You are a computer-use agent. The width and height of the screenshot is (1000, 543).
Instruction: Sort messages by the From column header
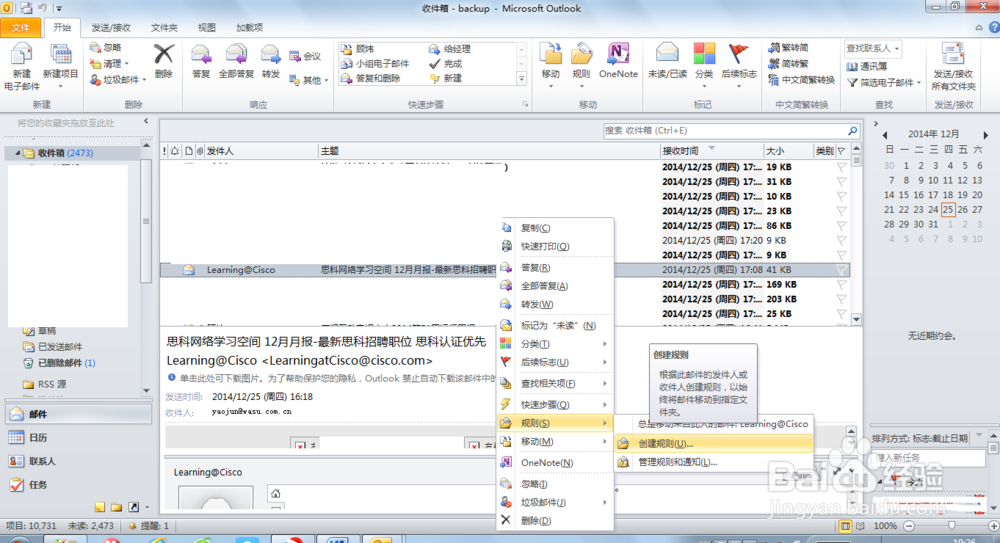(x=260, y=151)
